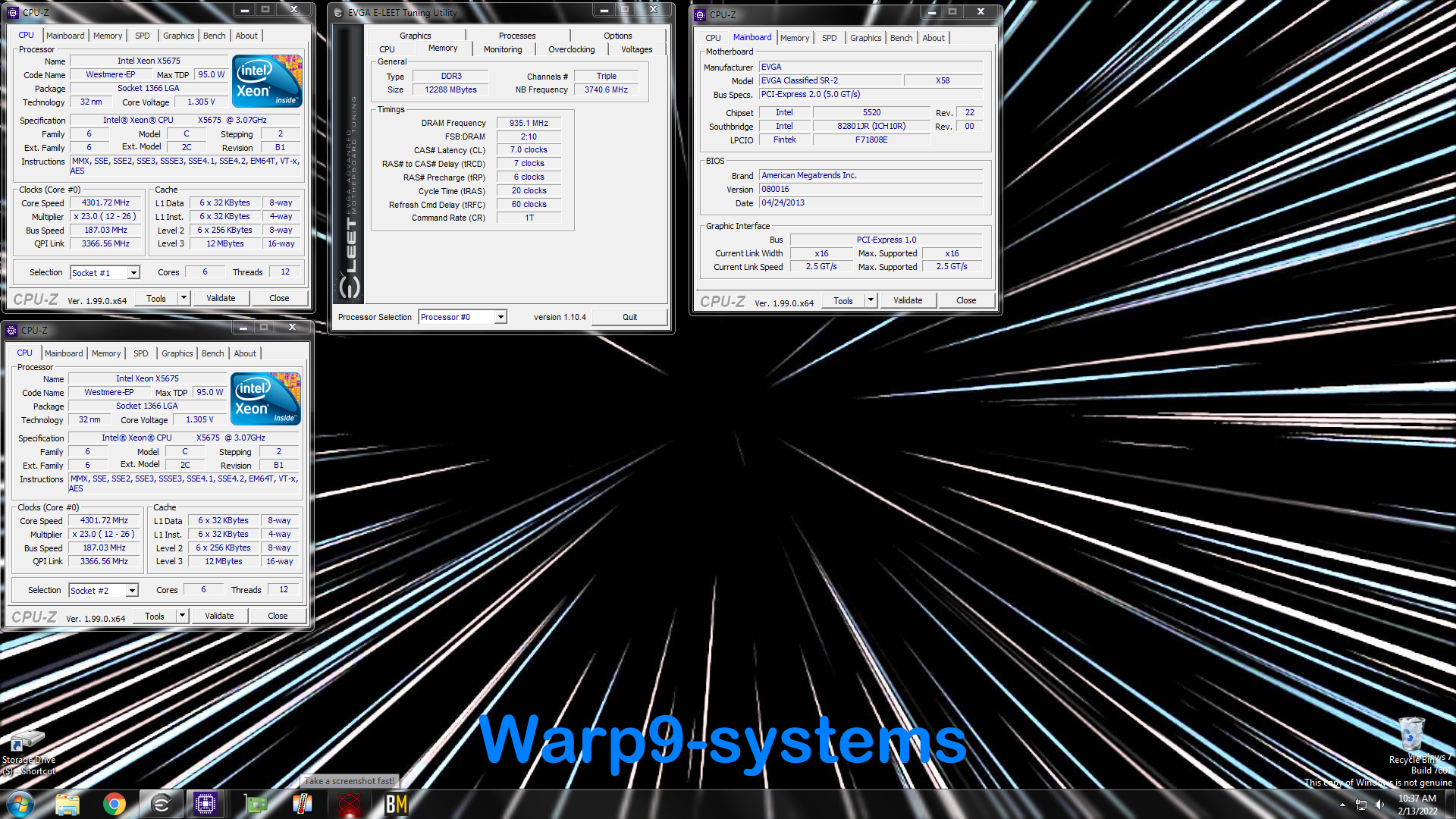Switch to Voltages tab in E-LEET
This screenshot has height=819, width=1456.
pyautogui.click(x=637, y=49)
